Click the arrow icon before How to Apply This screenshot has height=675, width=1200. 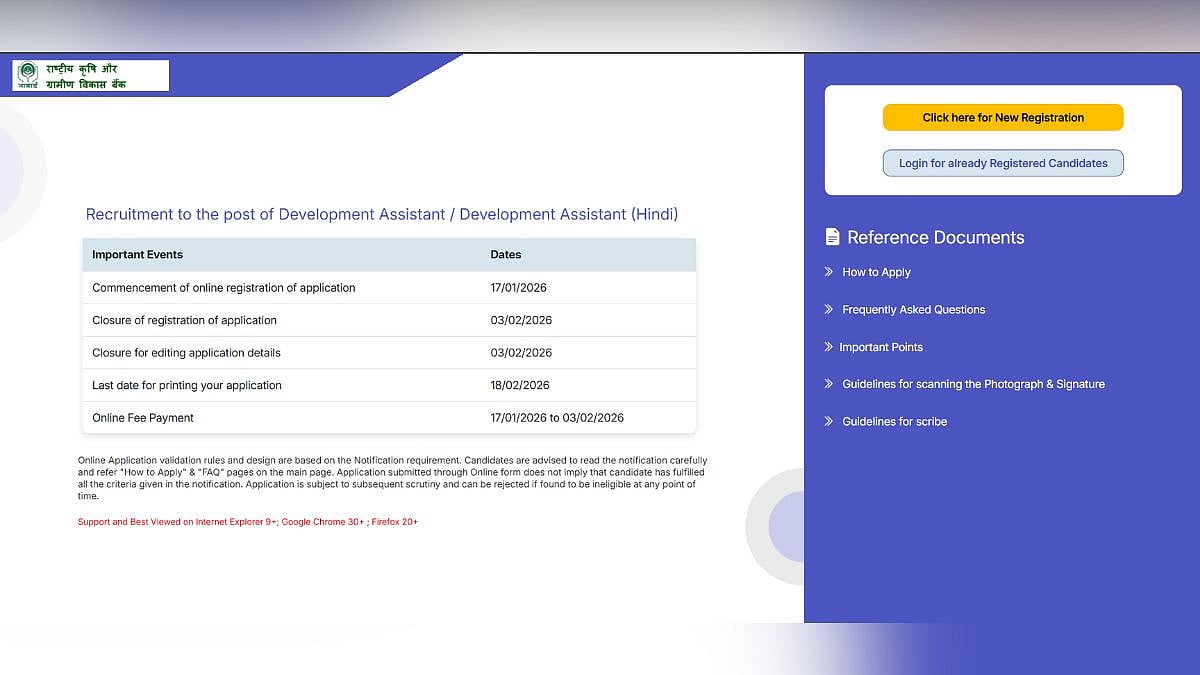tap(829, 271)
